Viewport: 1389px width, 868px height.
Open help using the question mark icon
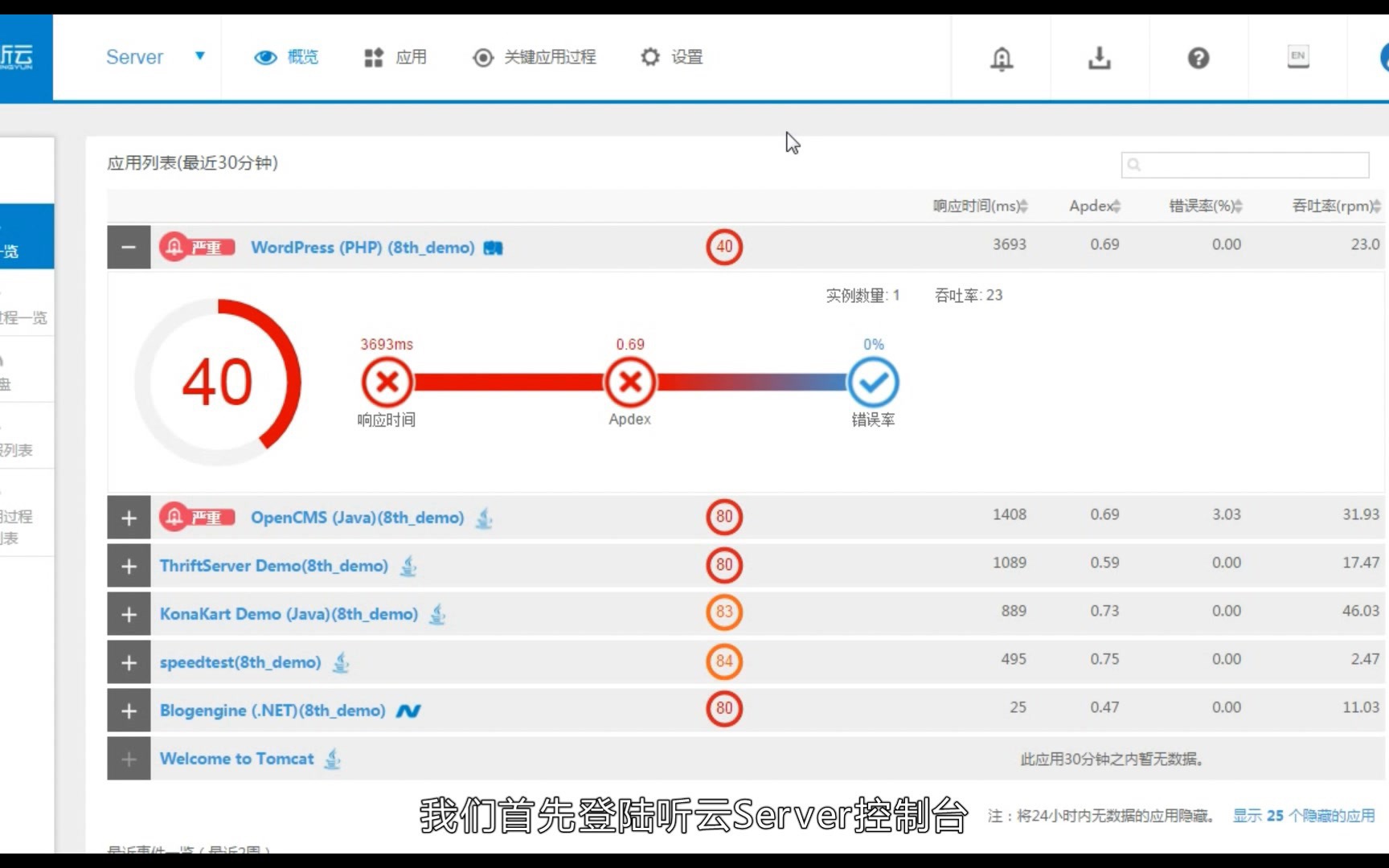[x=1198, y=57]
